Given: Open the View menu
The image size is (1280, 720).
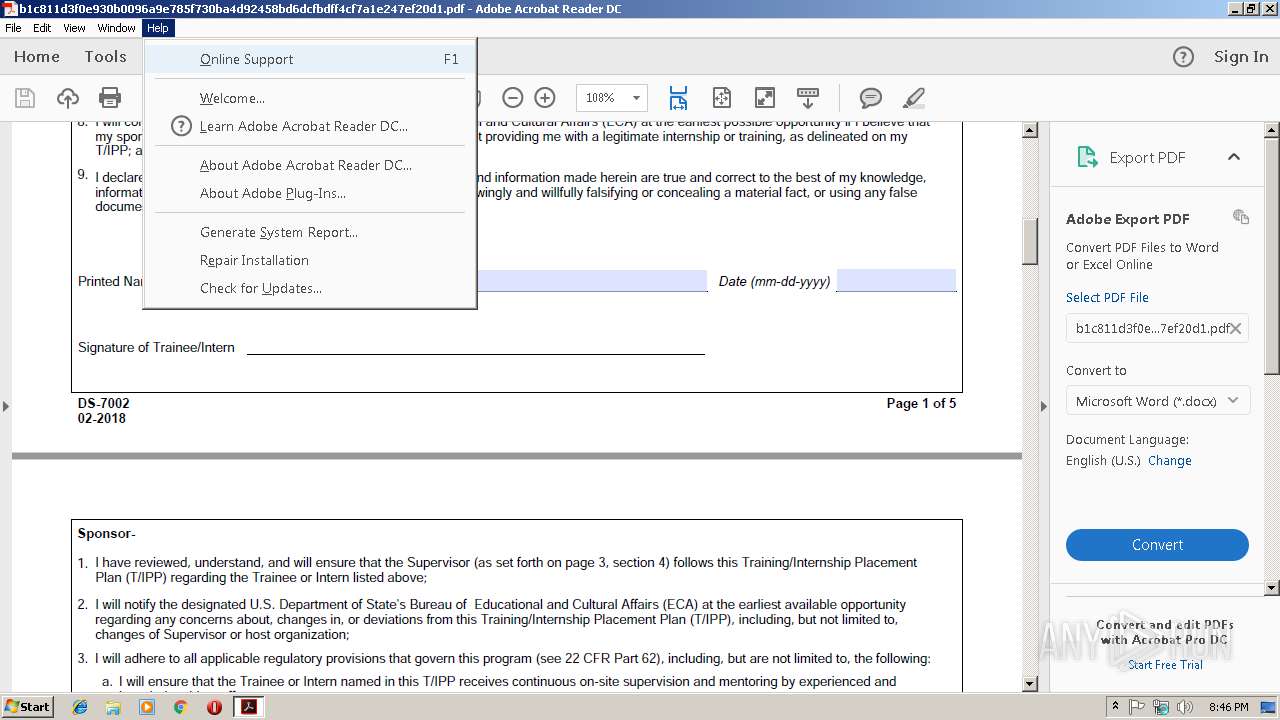Looking at the screenshot, I should [74, 28].
